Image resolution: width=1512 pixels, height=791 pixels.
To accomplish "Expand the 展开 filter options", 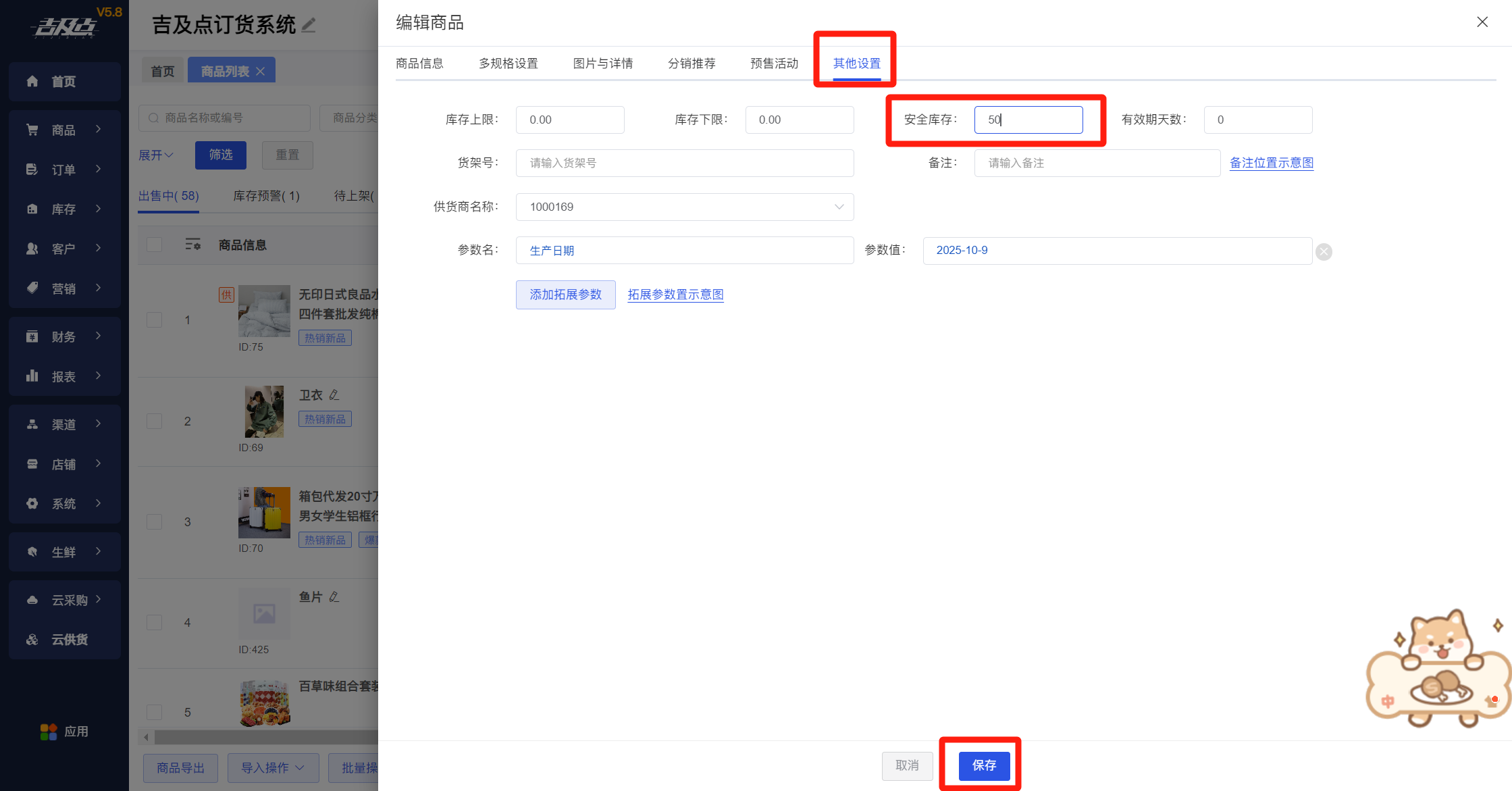I will pyautogui.click(x=156, y=155).
